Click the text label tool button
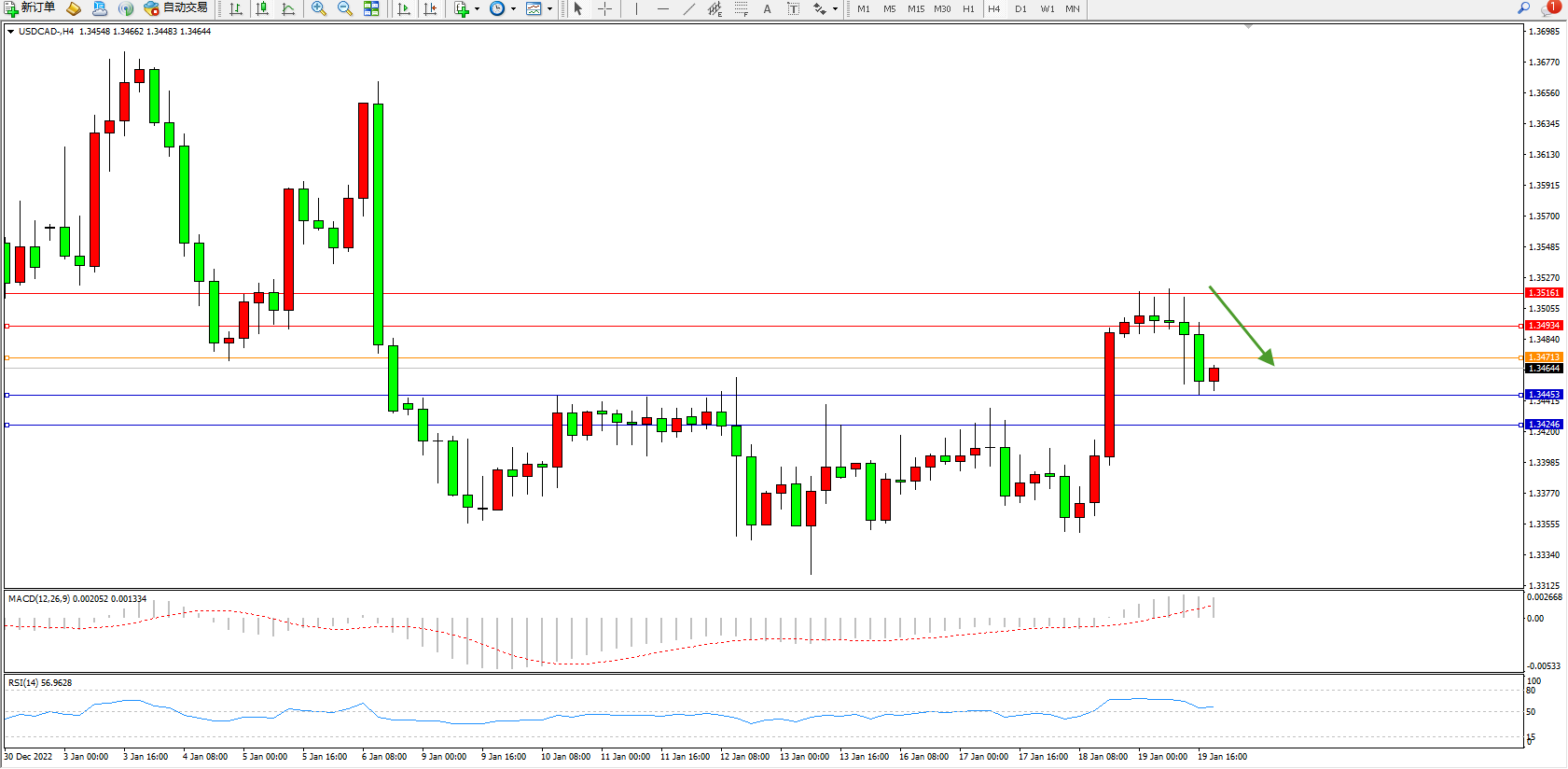1568x769 pixels. [x=793, y=8]
